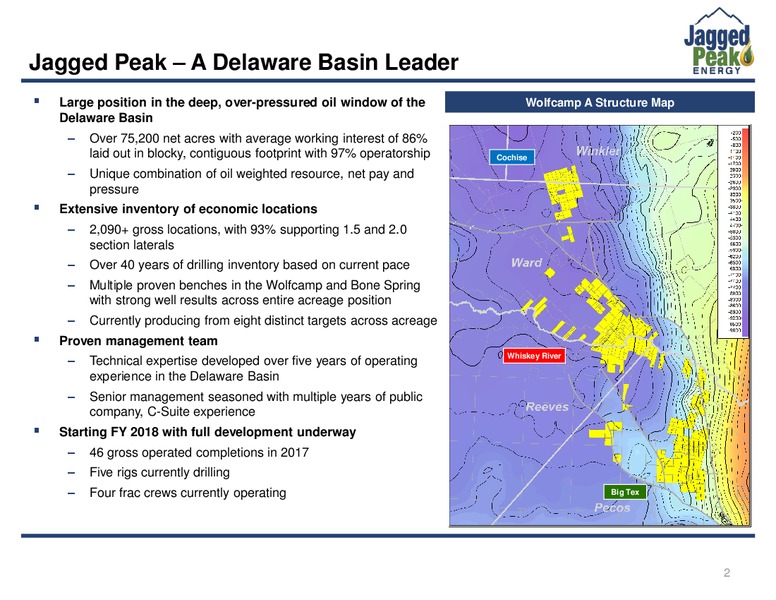This screenshot has height=600, width=776.
Task: Click 'Five rigs currently drilling' line
Action: click(x=159, y=472)
